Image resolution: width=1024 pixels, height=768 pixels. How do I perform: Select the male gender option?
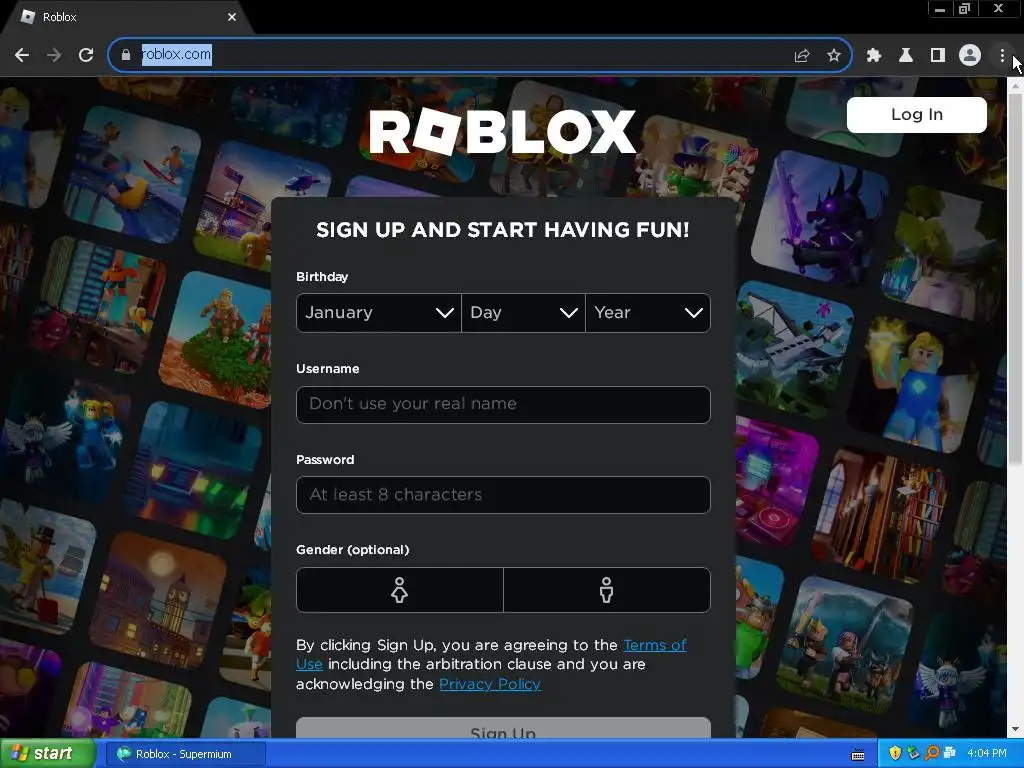[607, 590]
